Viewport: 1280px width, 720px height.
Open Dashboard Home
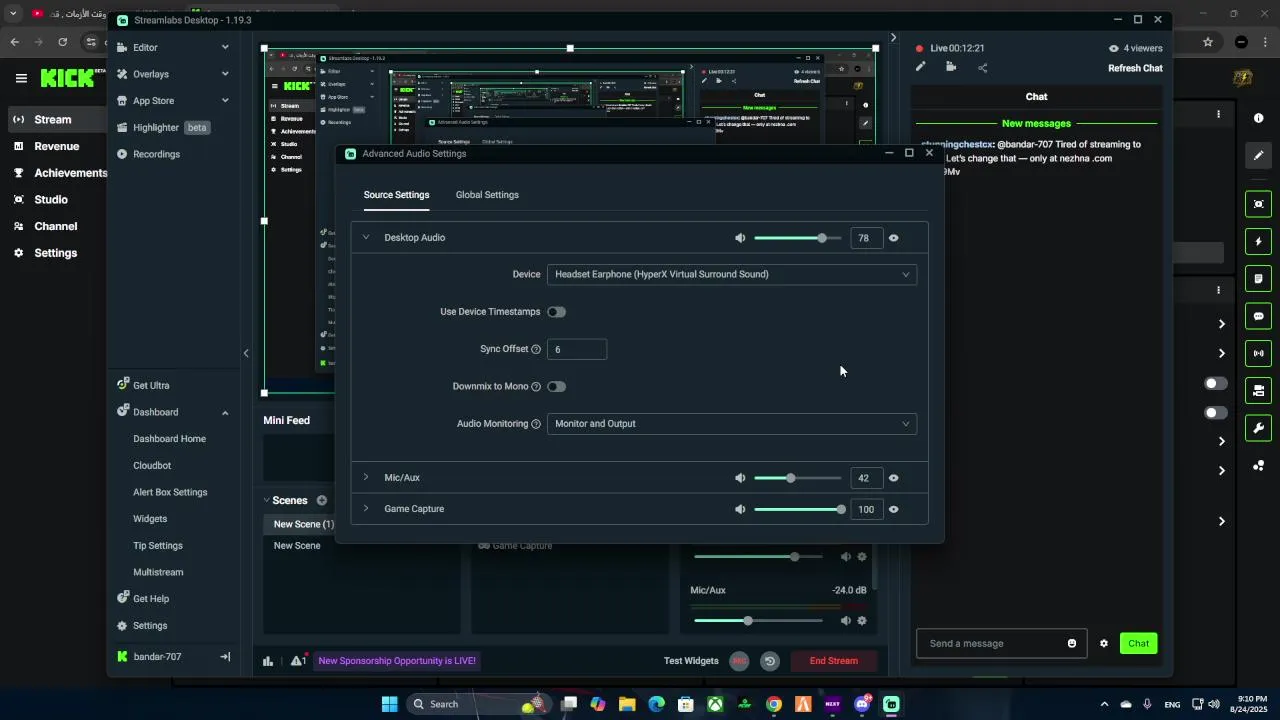[x=169, y=439]
